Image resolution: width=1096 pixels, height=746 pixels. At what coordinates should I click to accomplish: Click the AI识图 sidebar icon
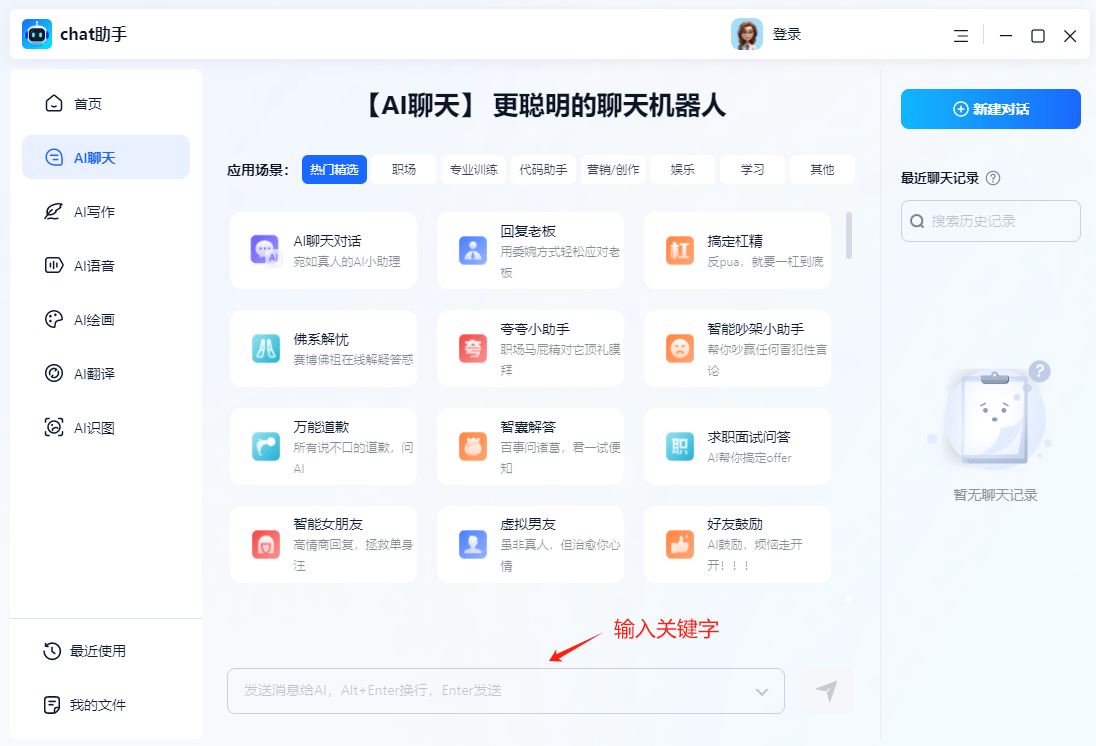[54, 428]
